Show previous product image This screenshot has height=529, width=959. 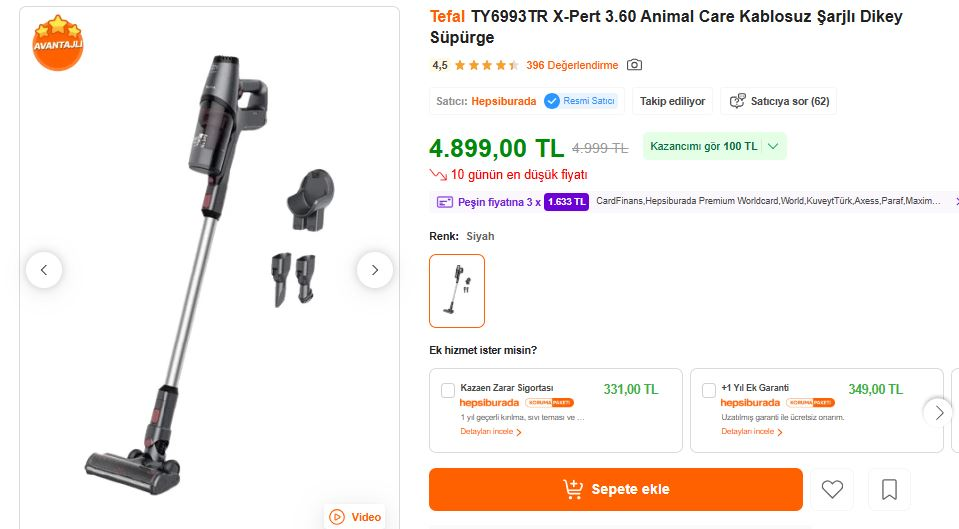[44, 270]
